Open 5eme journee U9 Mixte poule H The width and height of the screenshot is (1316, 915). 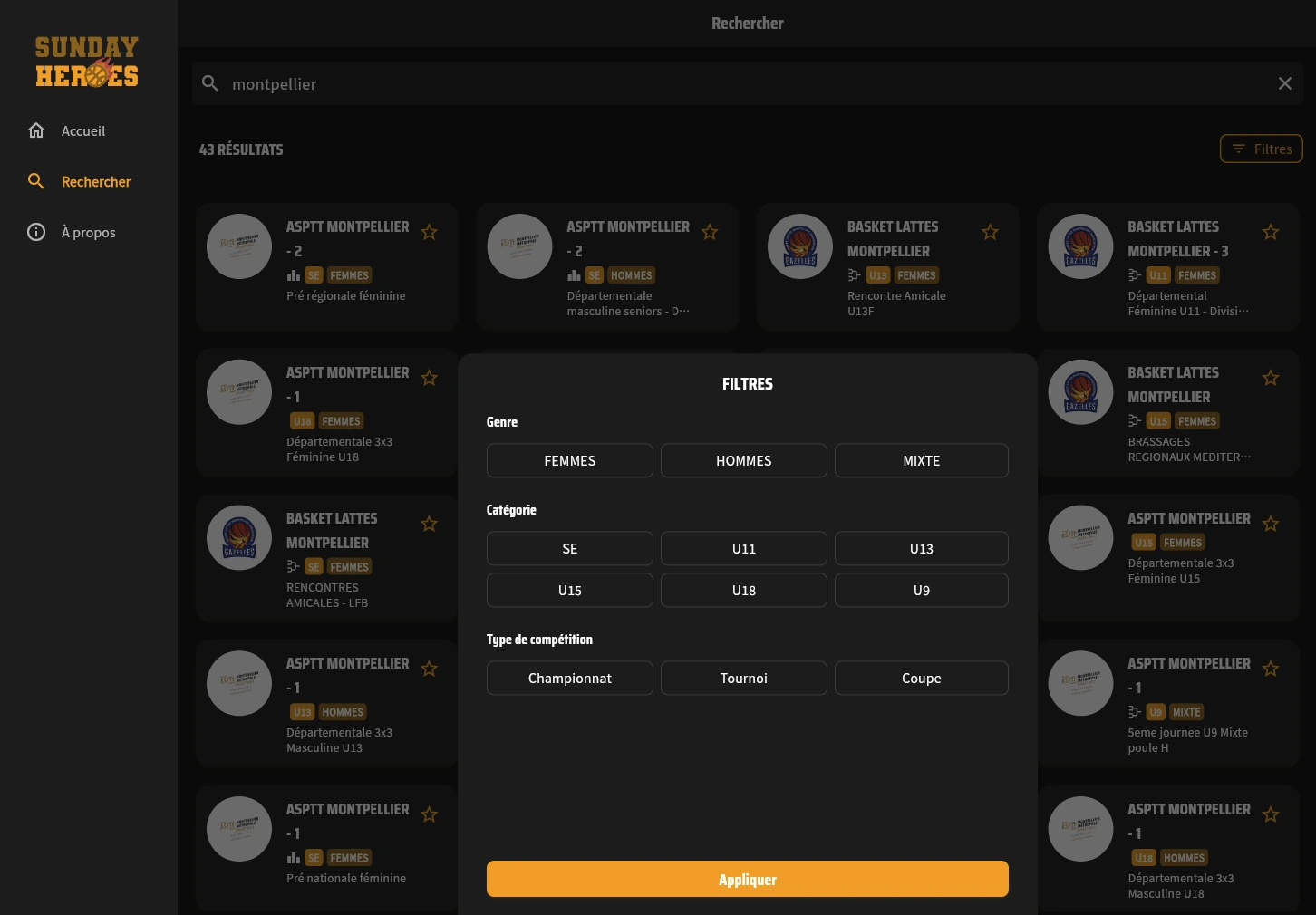point(1187,740)
